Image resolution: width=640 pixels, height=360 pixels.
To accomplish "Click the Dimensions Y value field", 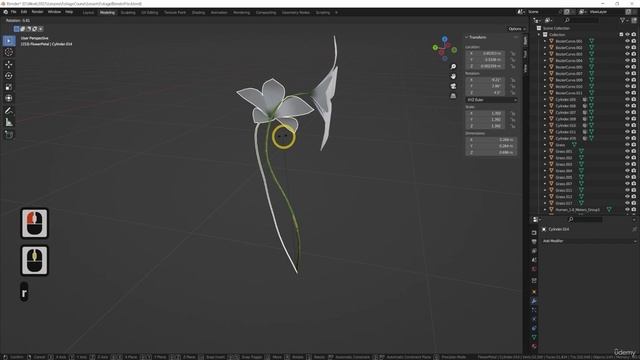I will (492, 146).
